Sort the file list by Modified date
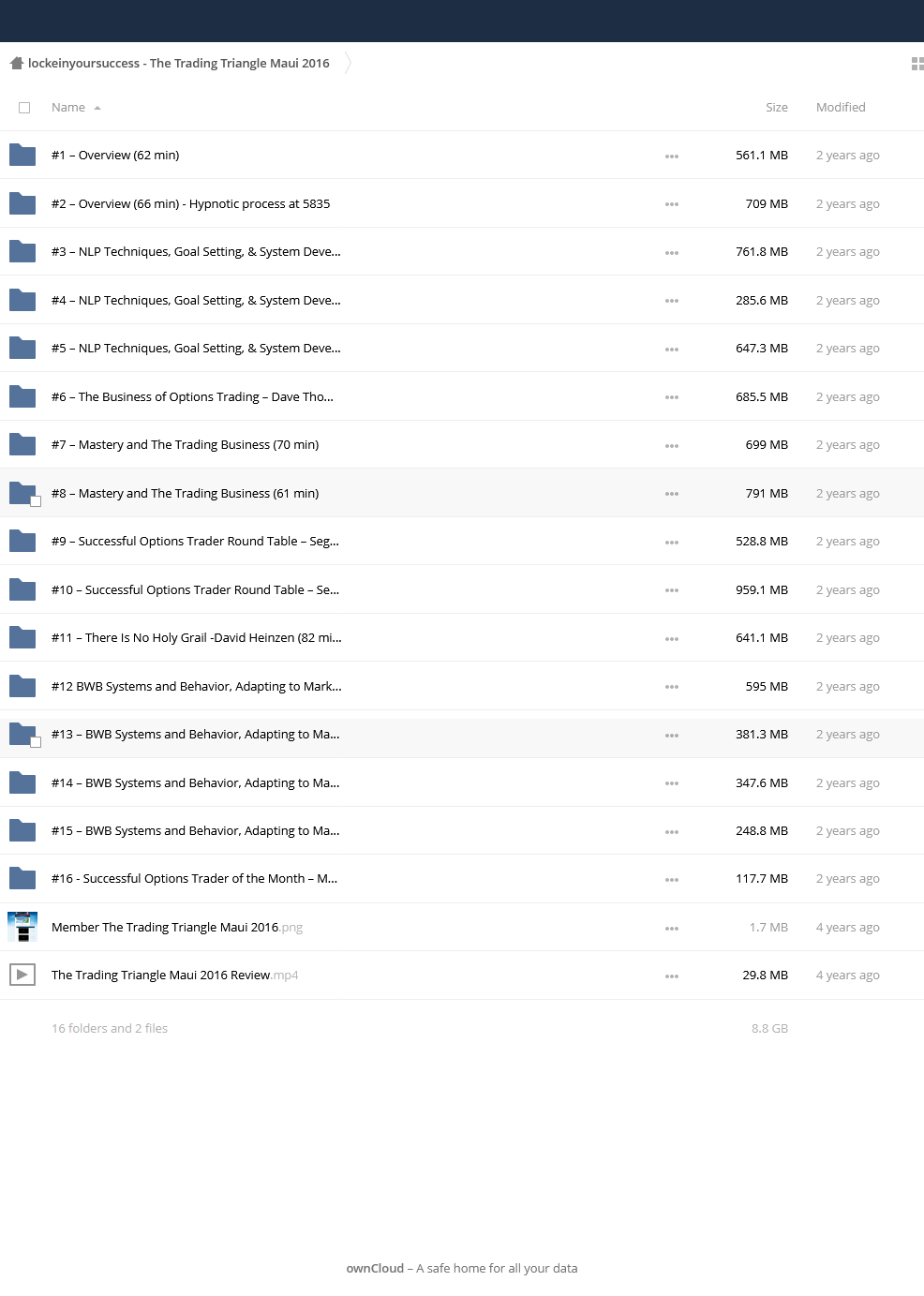Screen dimensions: 924x1296 (841, 107)
